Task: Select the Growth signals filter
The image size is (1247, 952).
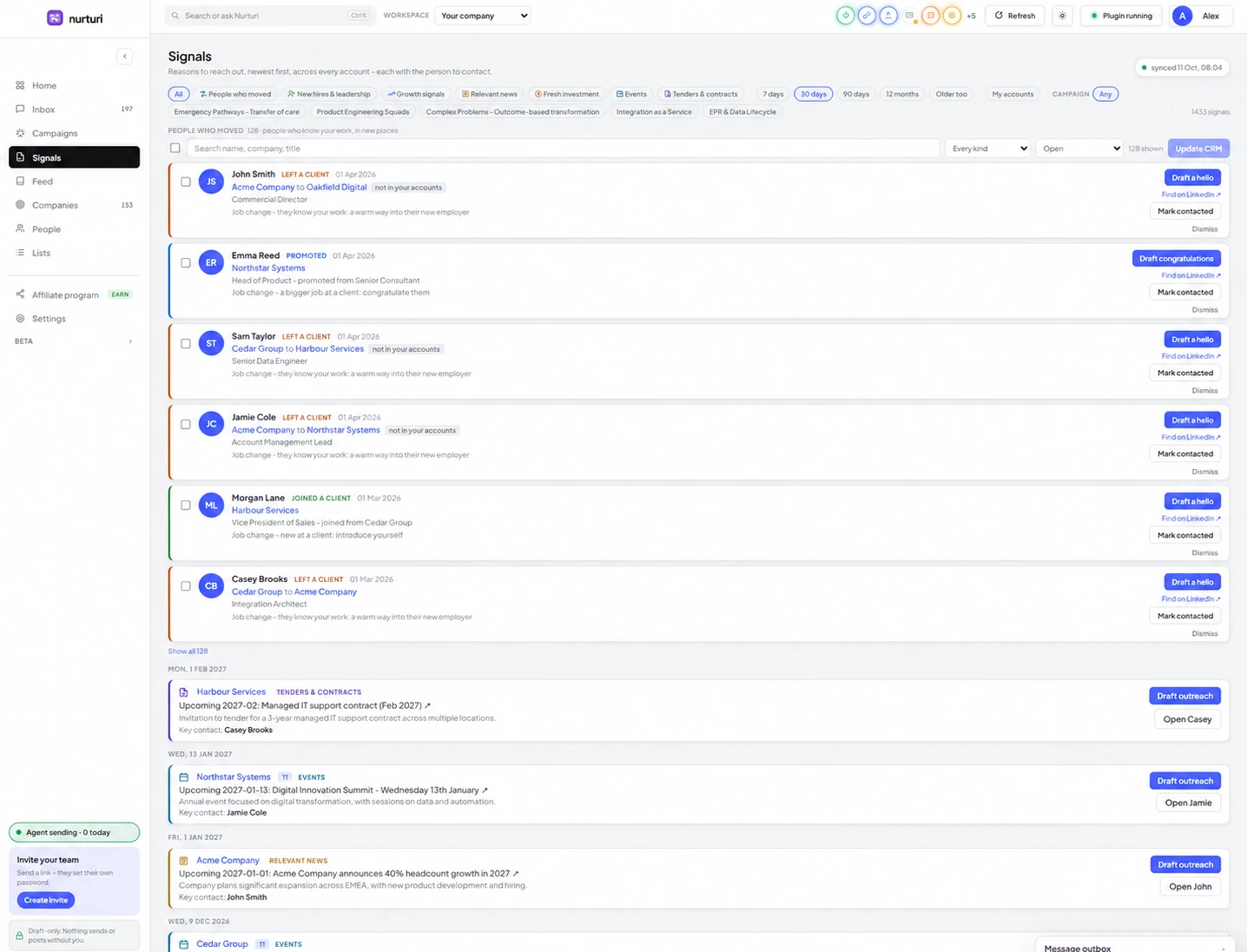Action: [416, 94]
